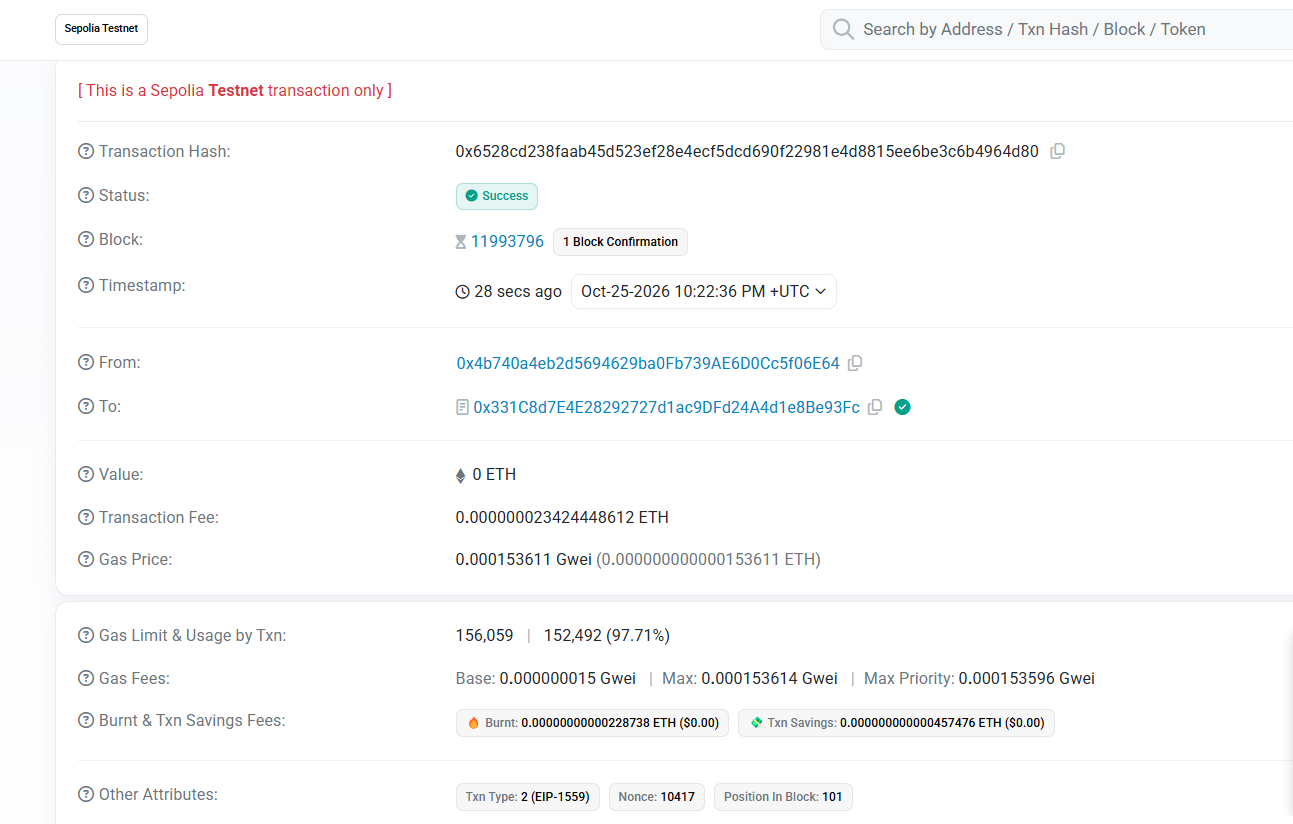The image size is (1293, 824).
Task: Open the timestamp format dropdown
Action: tap(703, 292)
